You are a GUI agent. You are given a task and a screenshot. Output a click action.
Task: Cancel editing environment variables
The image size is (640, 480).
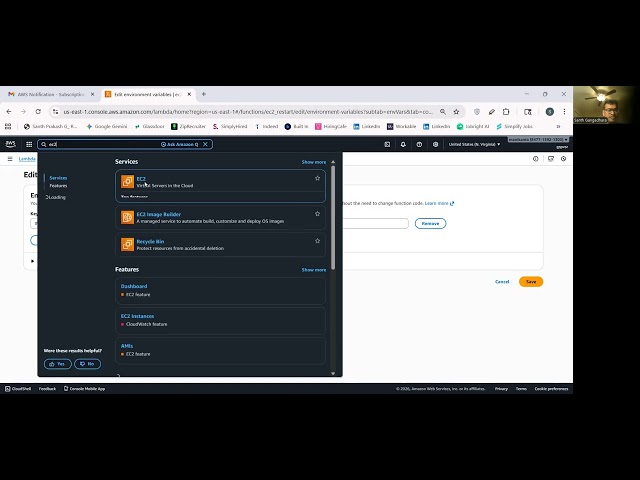[x=502, y=282]
